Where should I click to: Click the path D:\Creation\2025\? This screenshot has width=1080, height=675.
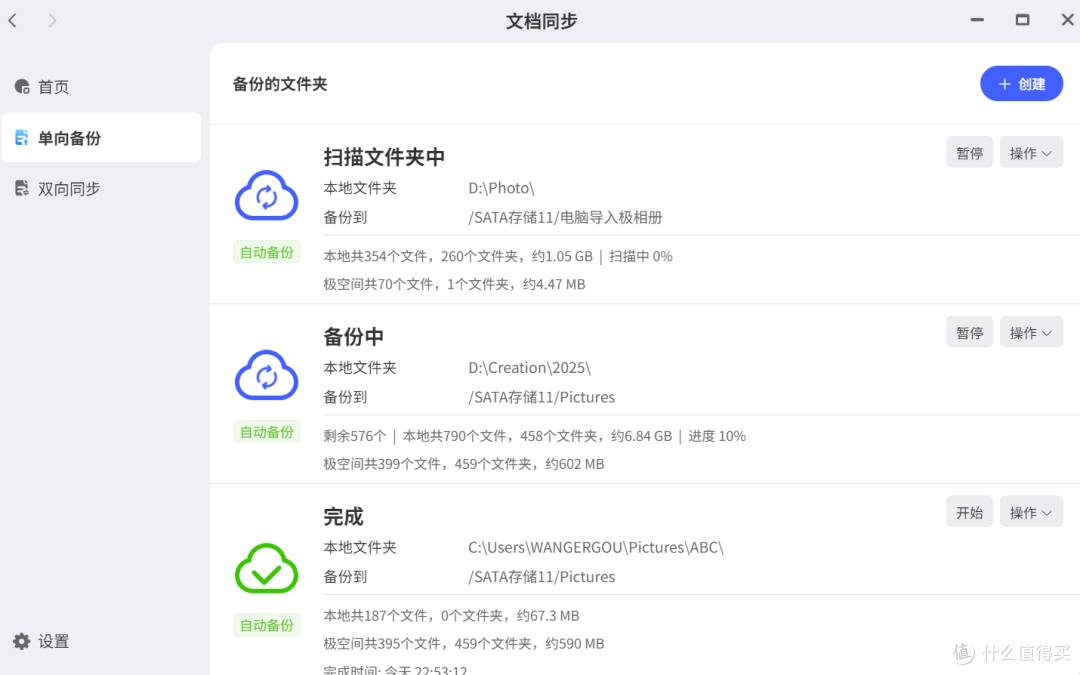coord(530,368)
